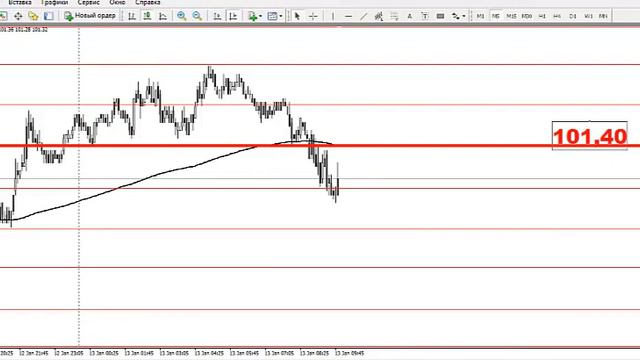Viewport: 640px width, 360px height.
Task: Click the 12 Jan 21:45 time label
Action: point(34,353)
